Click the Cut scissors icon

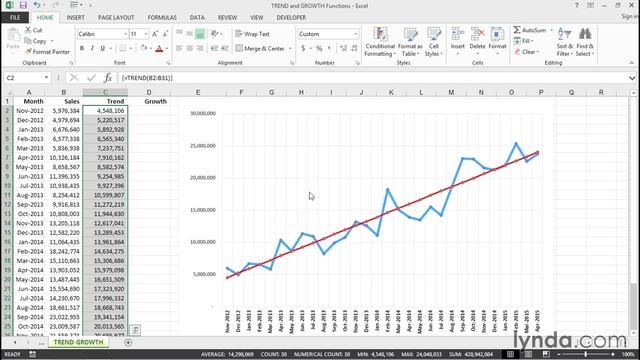tap(28, 30)
